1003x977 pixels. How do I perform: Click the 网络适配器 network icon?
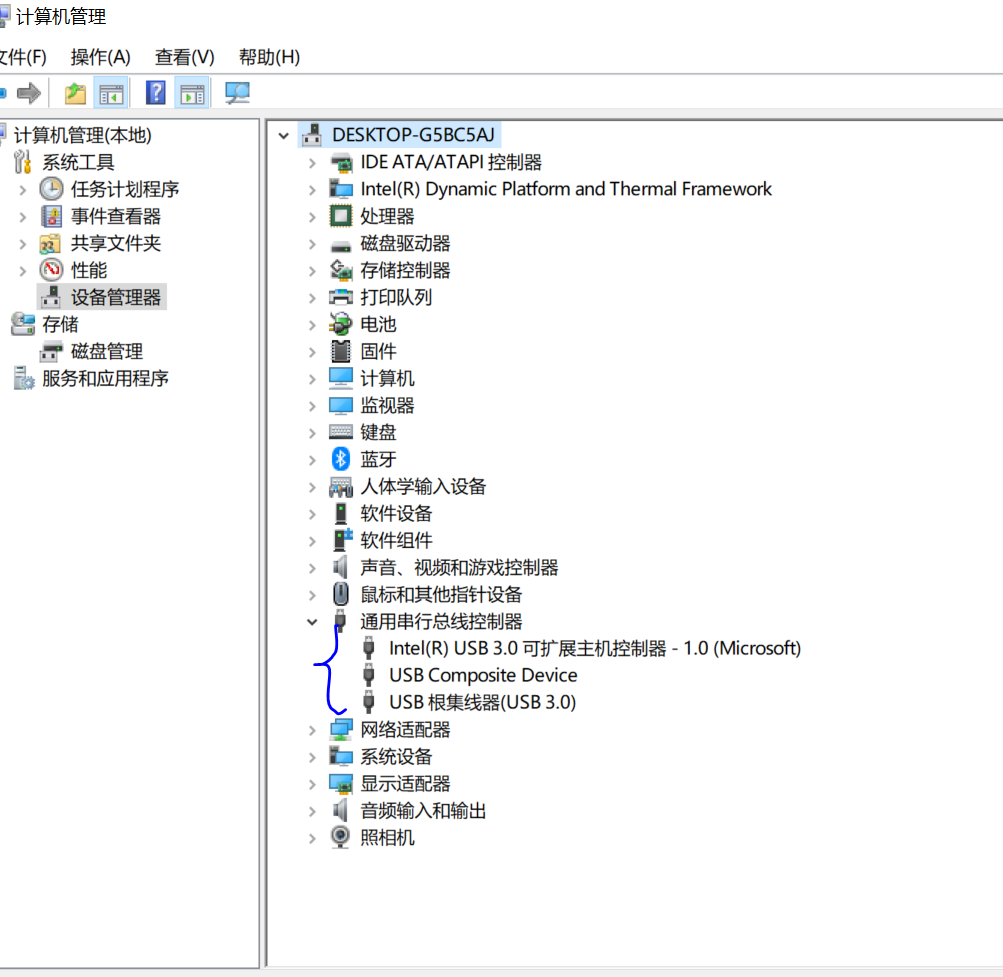[340, 729]
